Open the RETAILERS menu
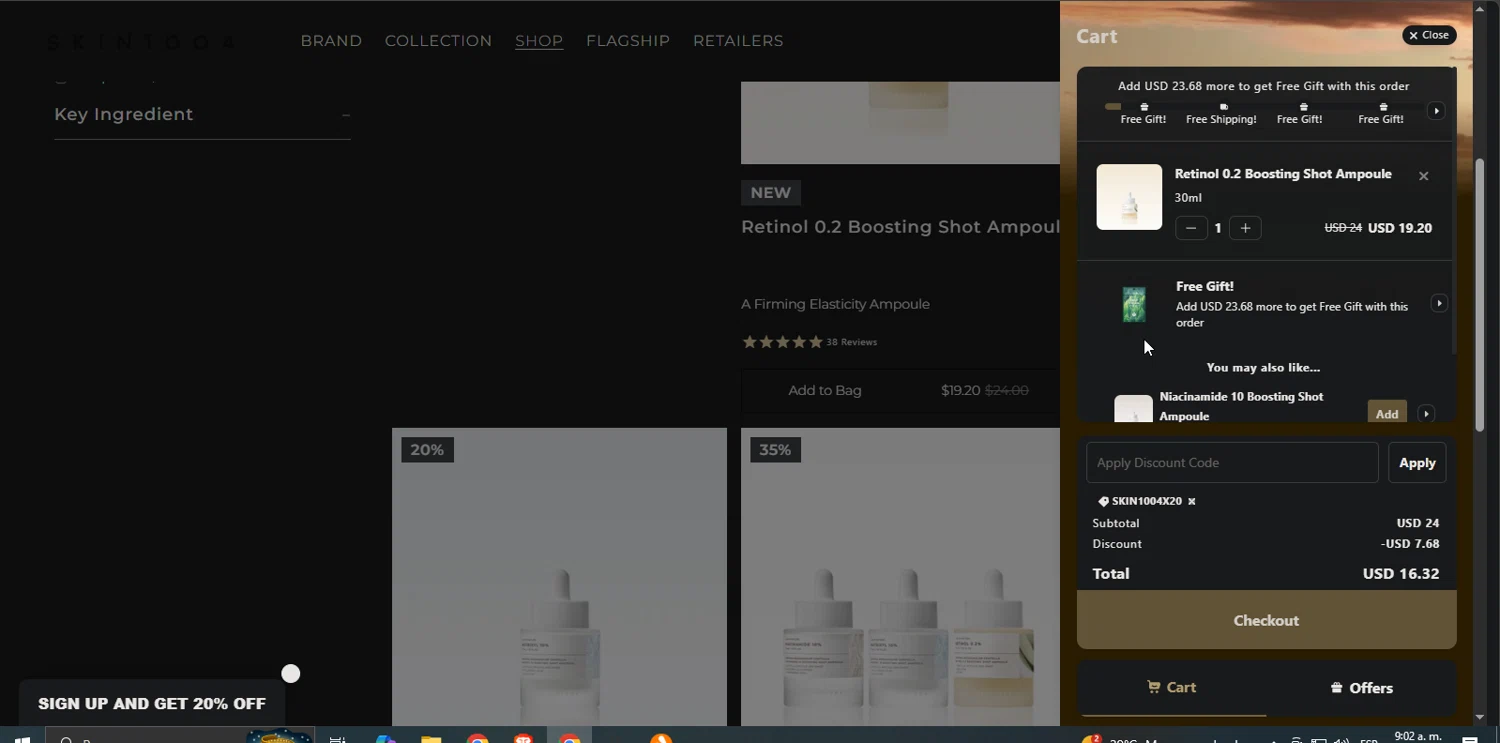This screenshot has width=1500, height=743. tap(738, 41)
